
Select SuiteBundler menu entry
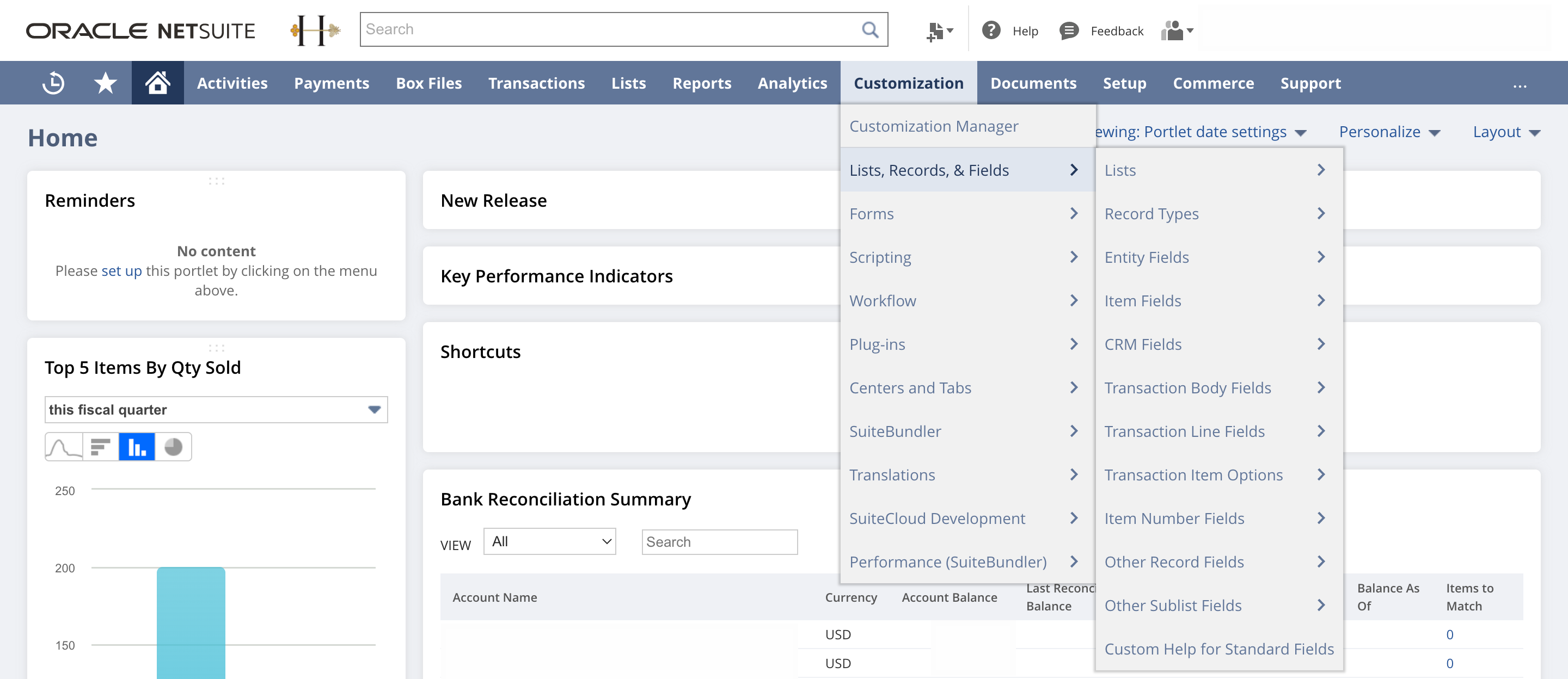968,431
